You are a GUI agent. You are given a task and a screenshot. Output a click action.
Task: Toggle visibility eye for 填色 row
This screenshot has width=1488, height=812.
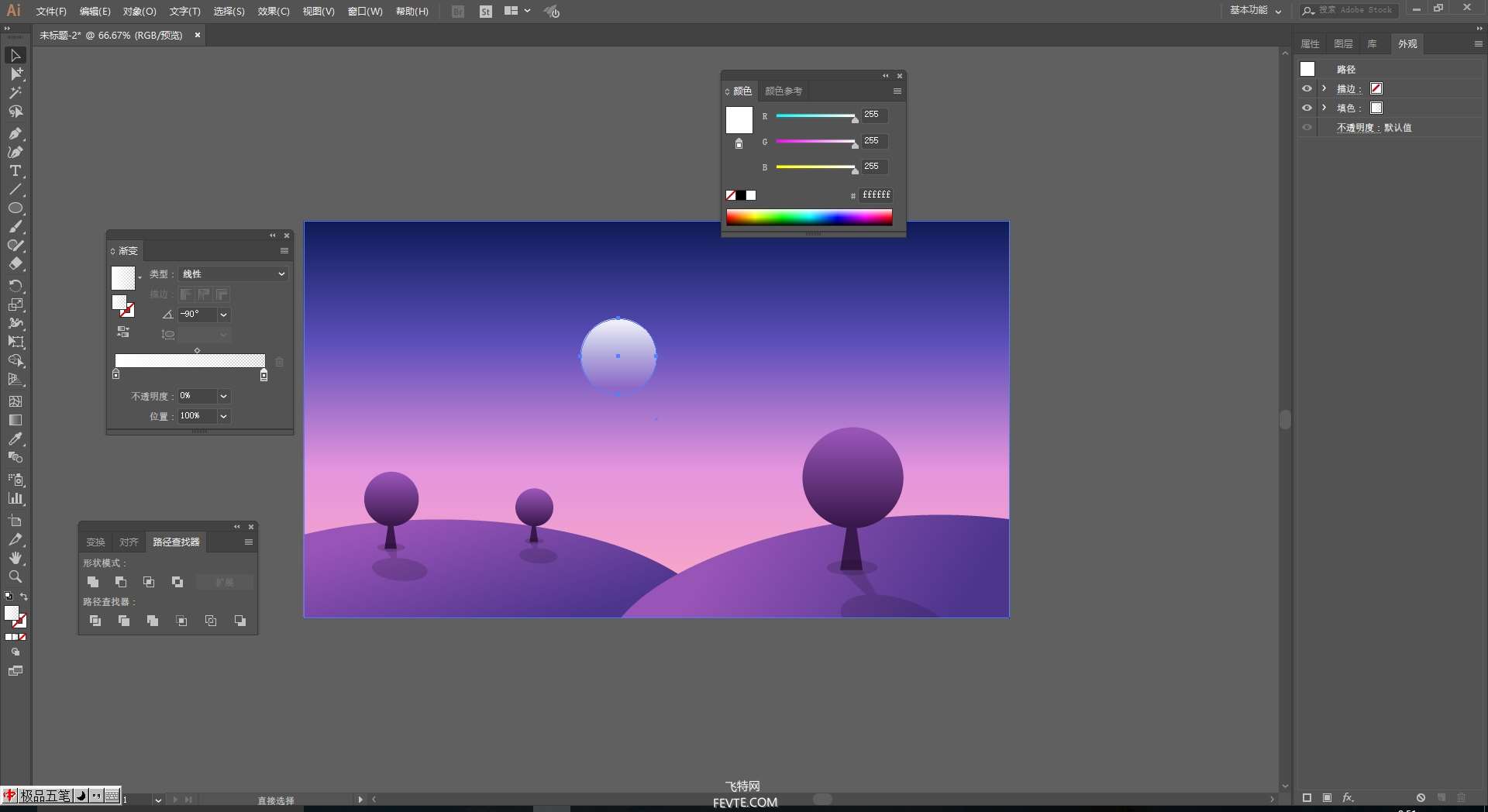(x=1307, y=108)
